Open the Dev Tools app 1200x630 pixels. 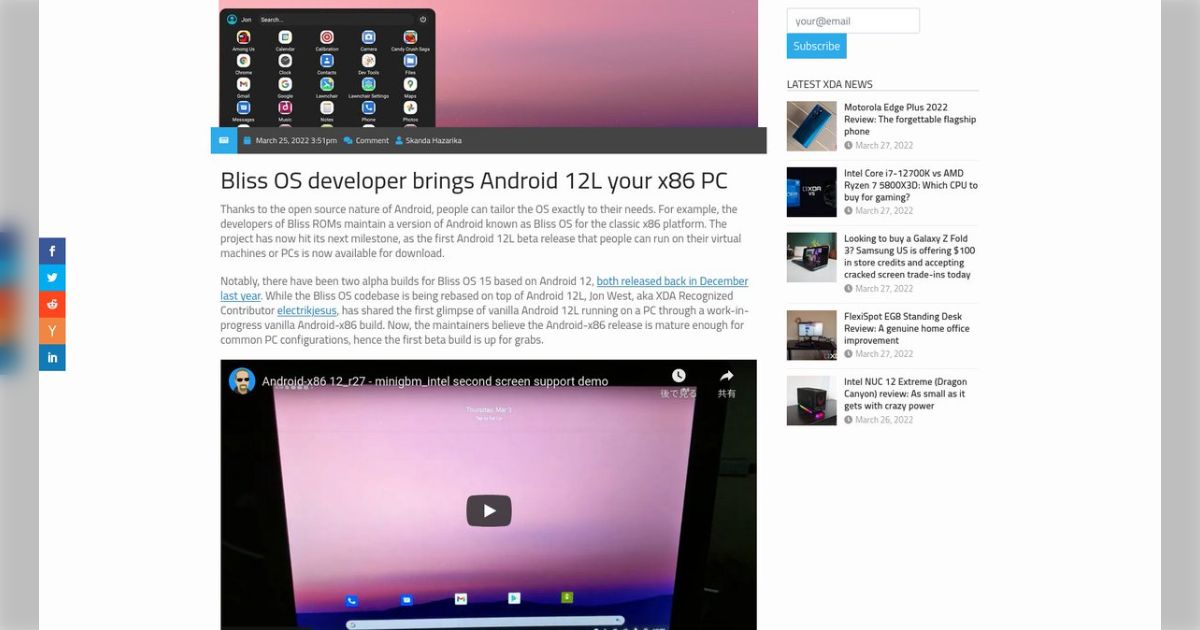(370, 61)
